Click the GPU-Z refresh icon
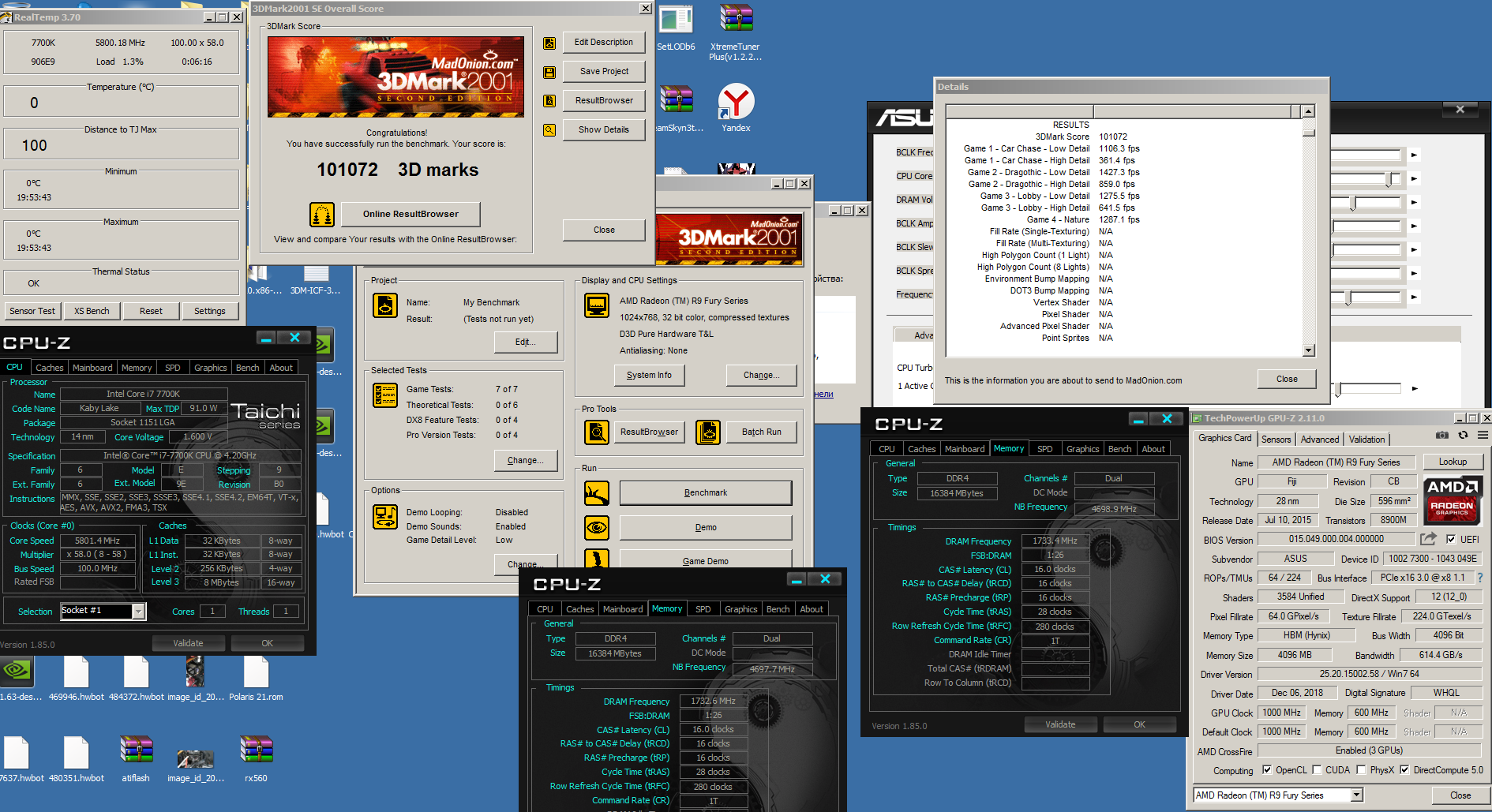Viewport: 1492px width, 812px height. coord(1463,436)
